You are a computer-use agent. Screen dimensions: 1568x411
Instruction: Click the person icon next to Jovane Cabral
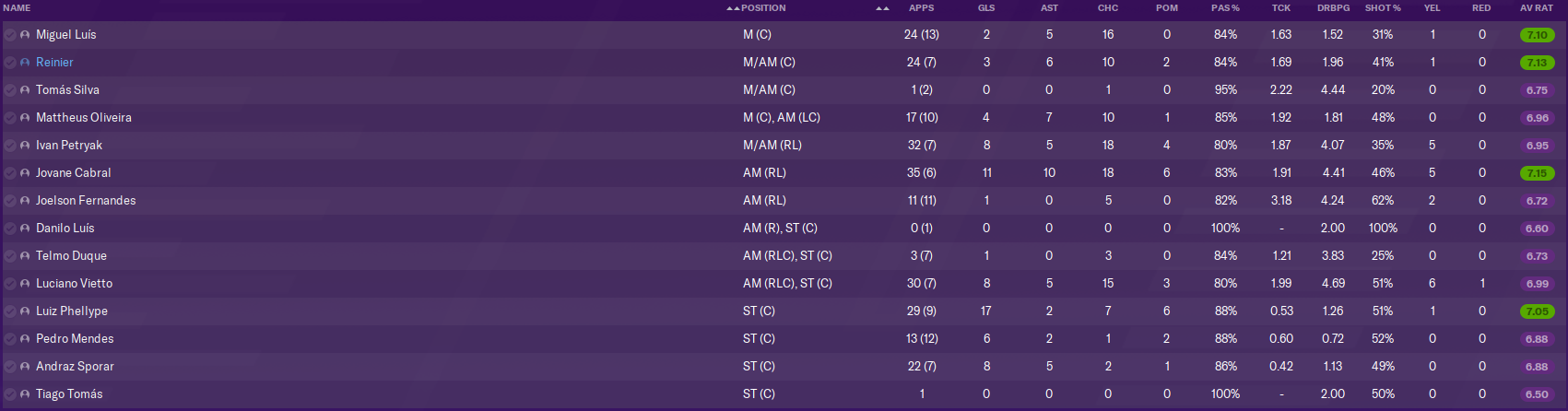pyautogui.click(x=25, y=173)
